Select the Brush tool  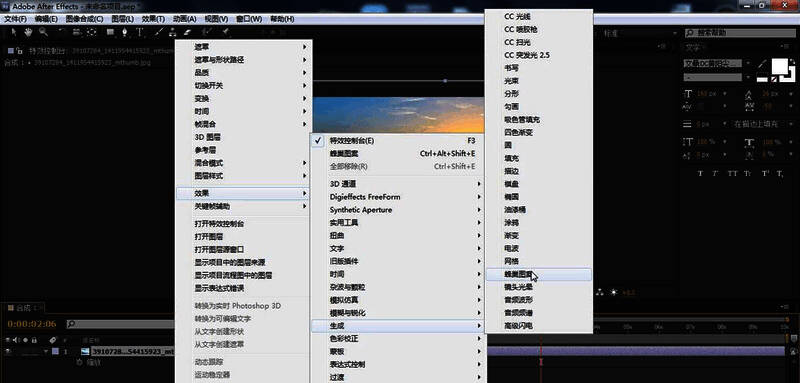[159, 32]
